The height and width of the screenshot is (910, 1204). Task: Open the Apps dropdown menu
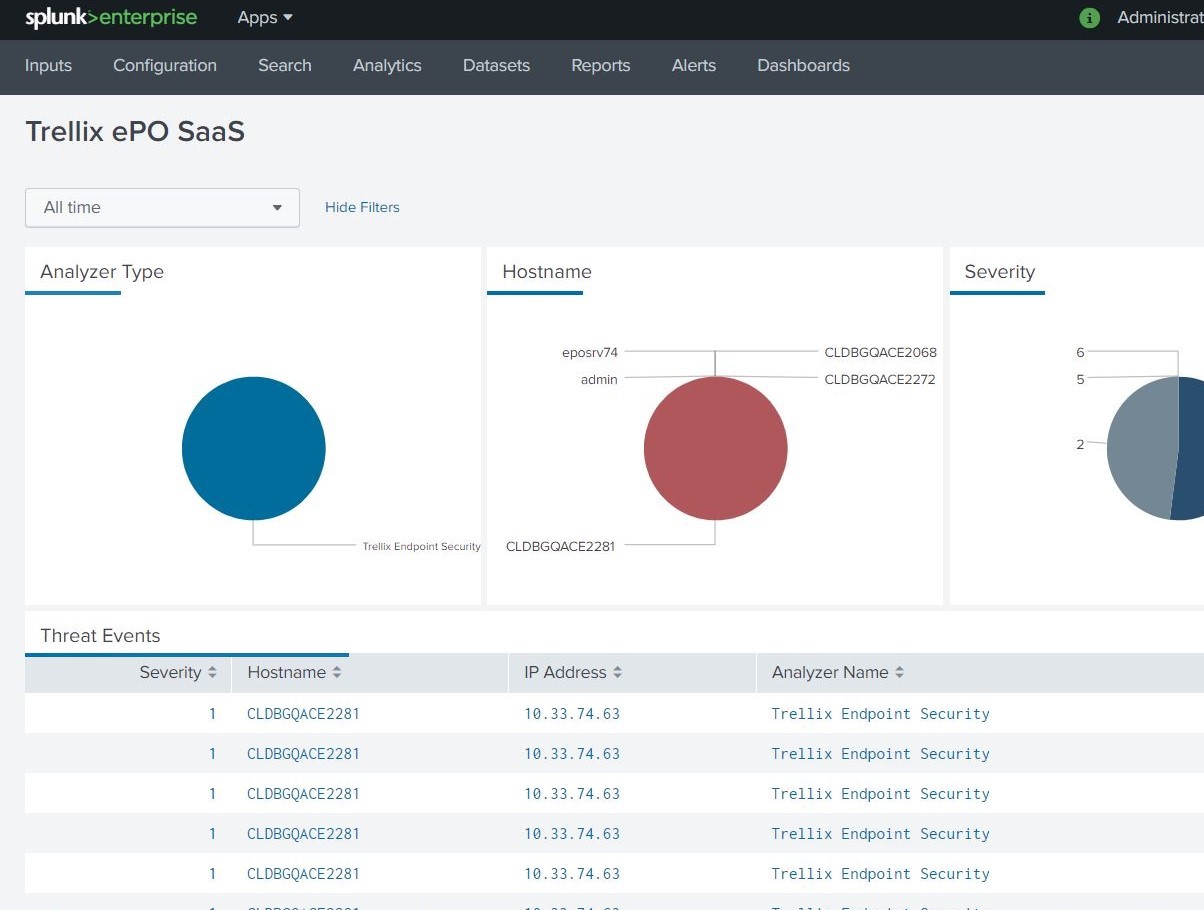(x=265, y=18)
